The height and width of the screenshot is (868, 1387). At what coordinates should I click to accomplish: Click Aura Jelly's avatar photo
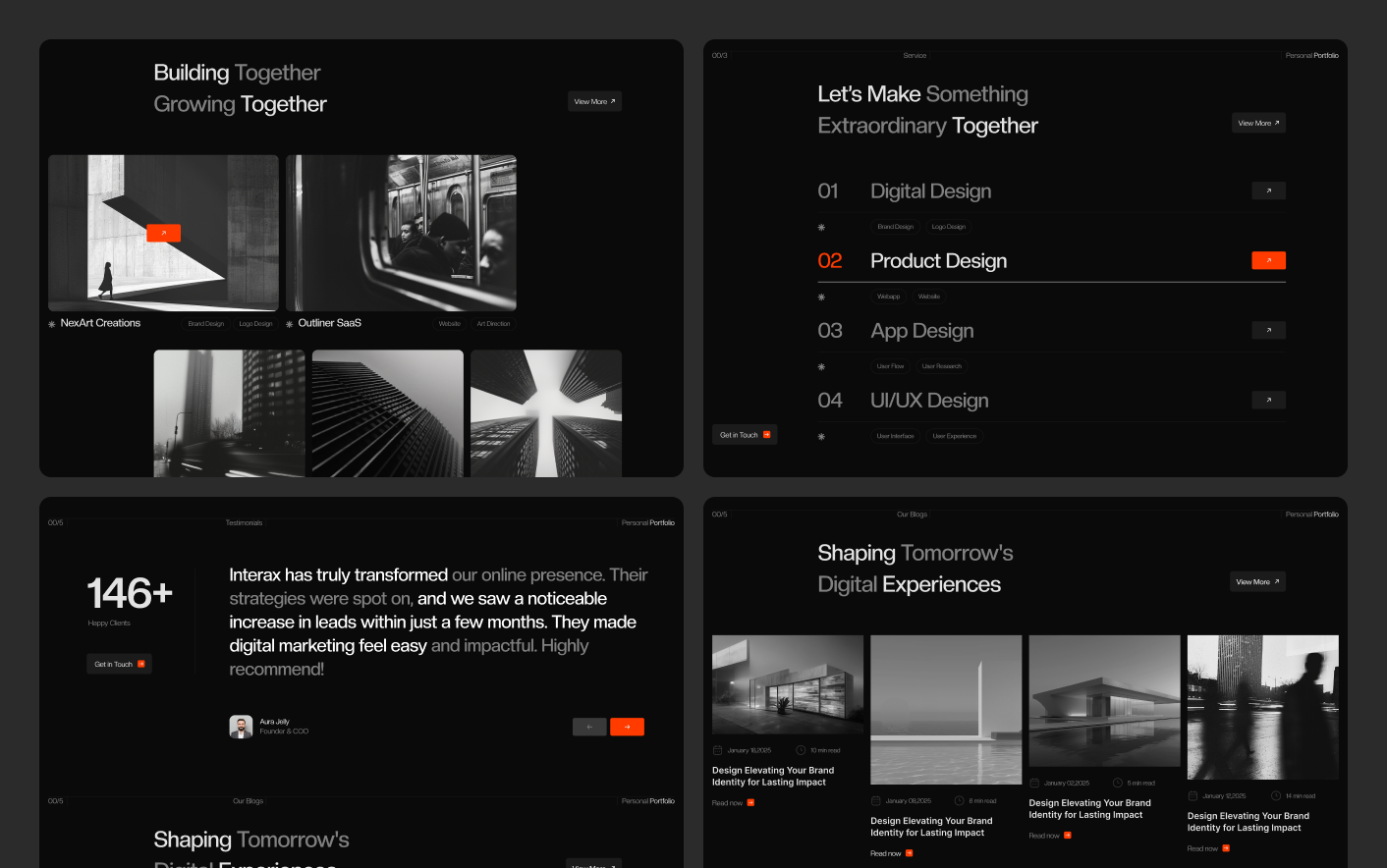[x=241, y=727]
